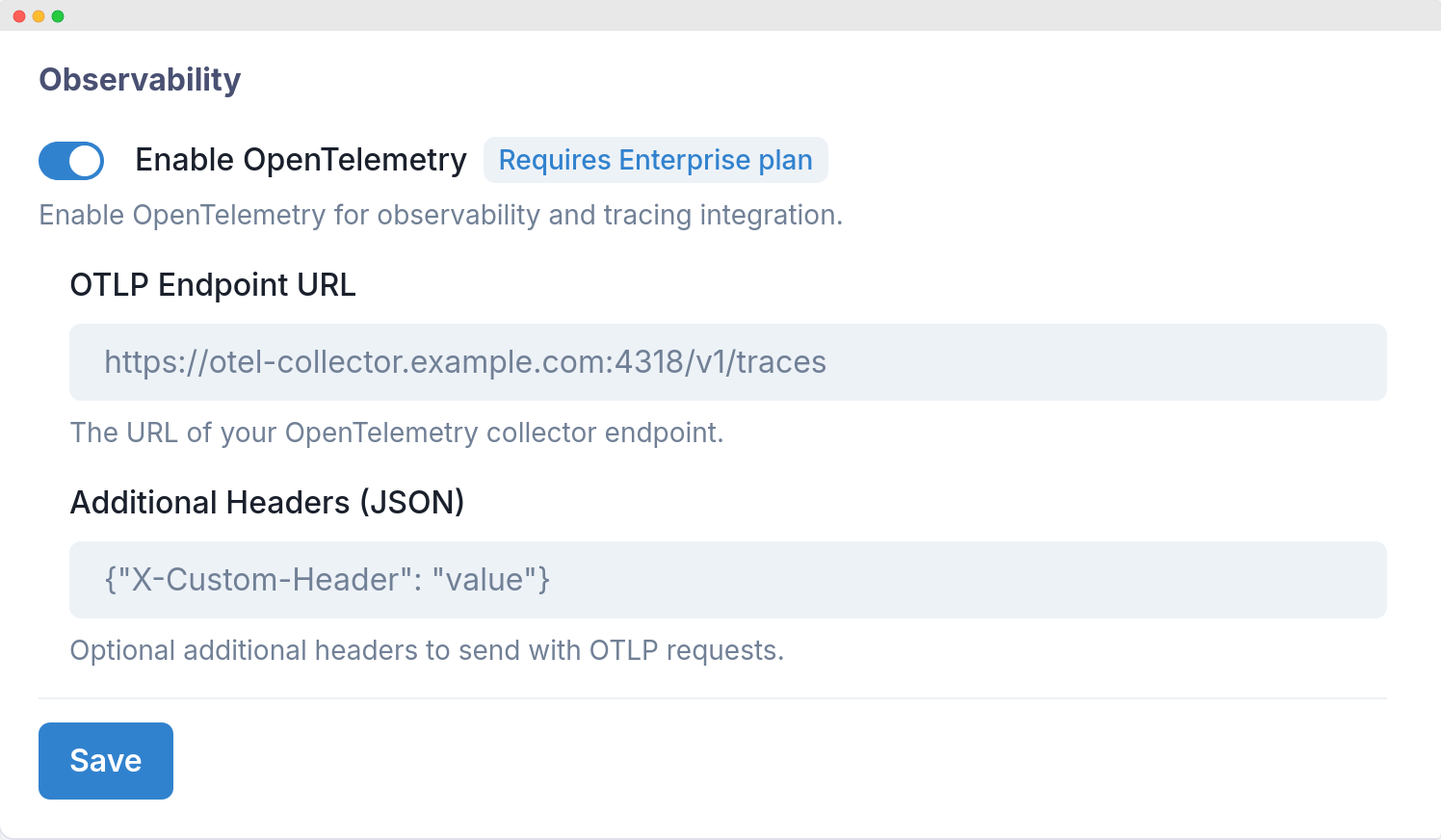
Task: Click the example JSON header placeholder
Action: click(327, 579)
